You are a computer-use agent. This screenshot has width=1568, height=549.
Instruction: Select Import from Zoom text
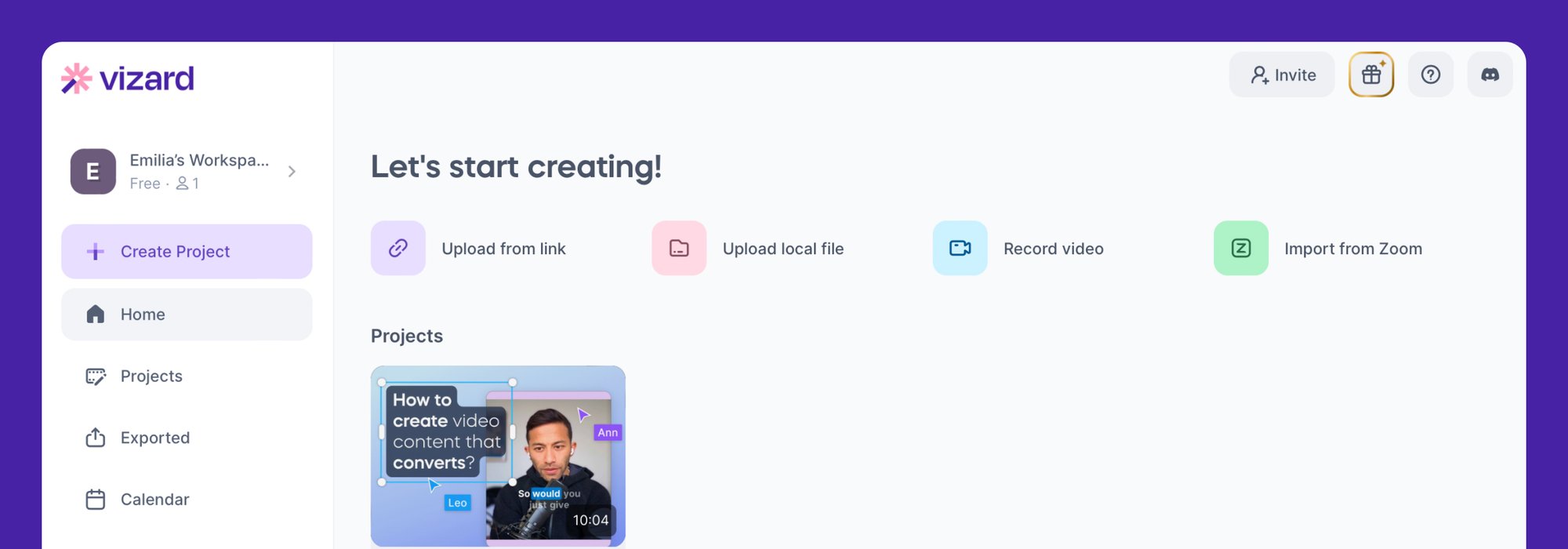(1353, 249)
